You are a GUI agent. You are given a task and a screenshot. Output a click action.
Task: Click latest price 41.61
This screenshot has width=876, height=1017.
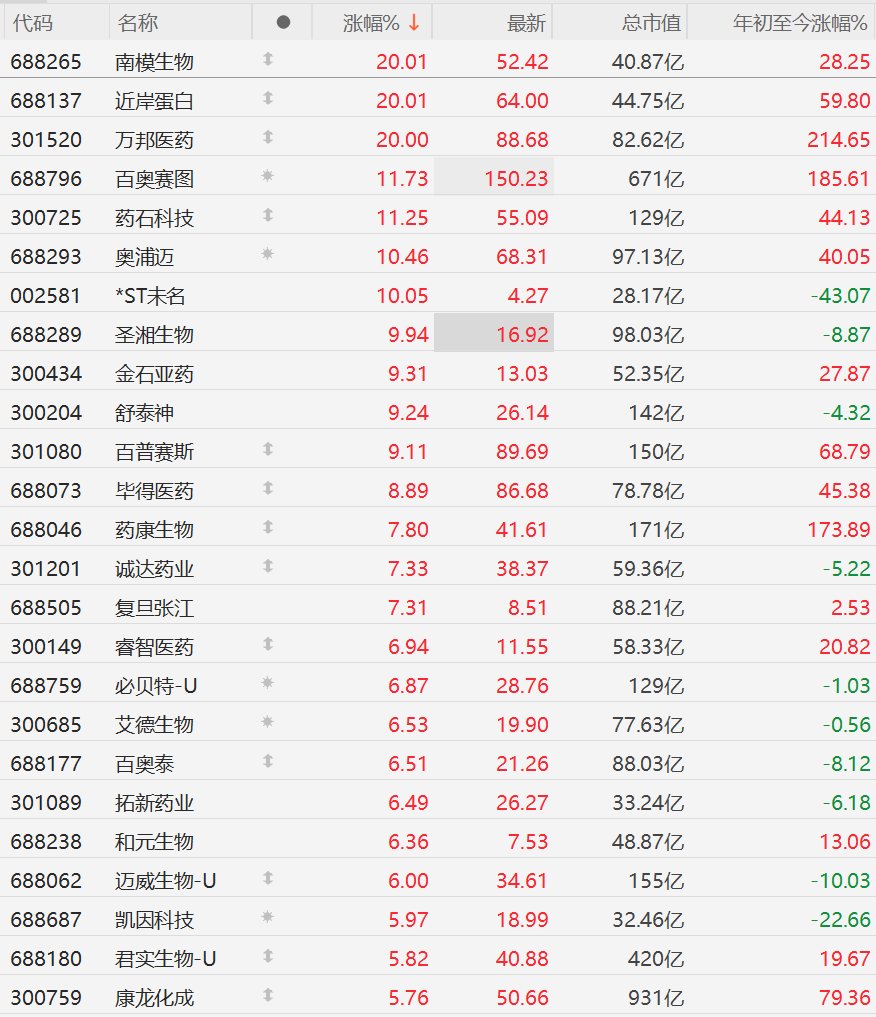click(522, 530)
